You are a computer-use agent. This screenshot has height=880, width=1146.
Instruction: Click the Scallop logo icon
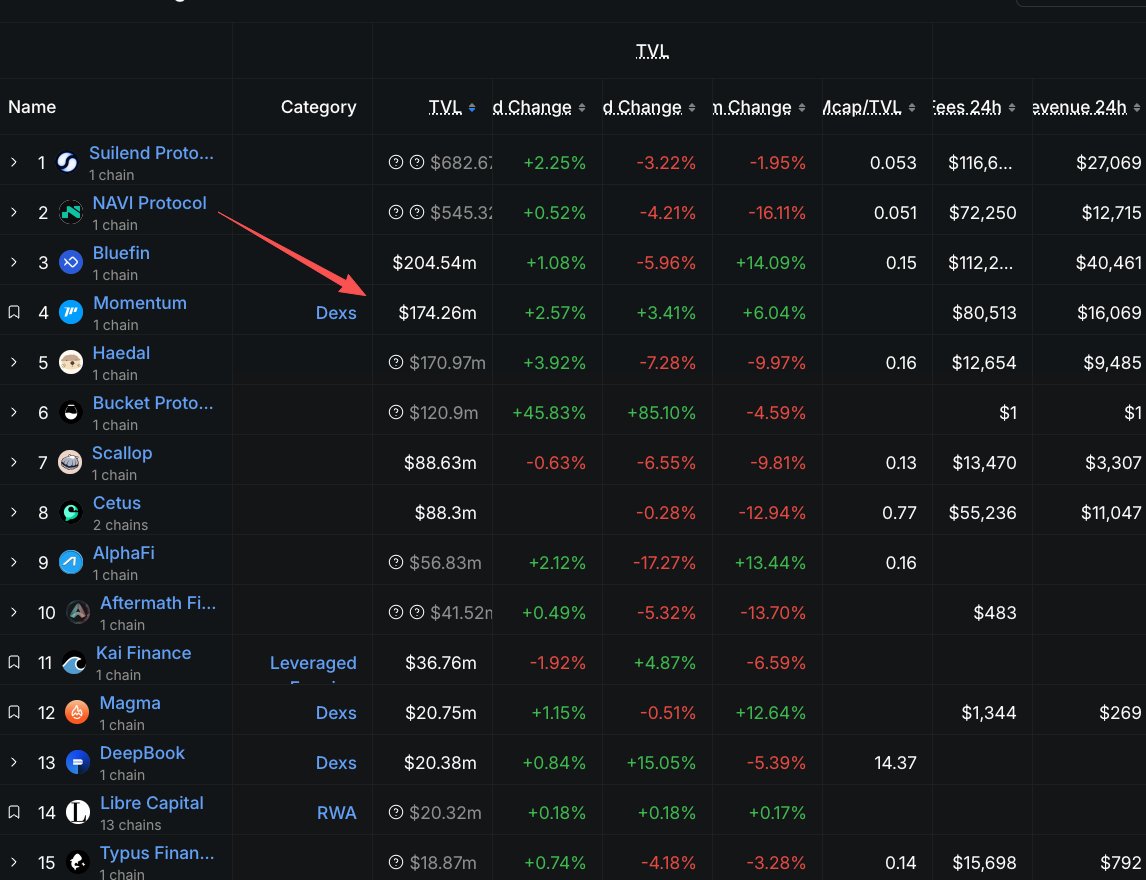point(70,463)
